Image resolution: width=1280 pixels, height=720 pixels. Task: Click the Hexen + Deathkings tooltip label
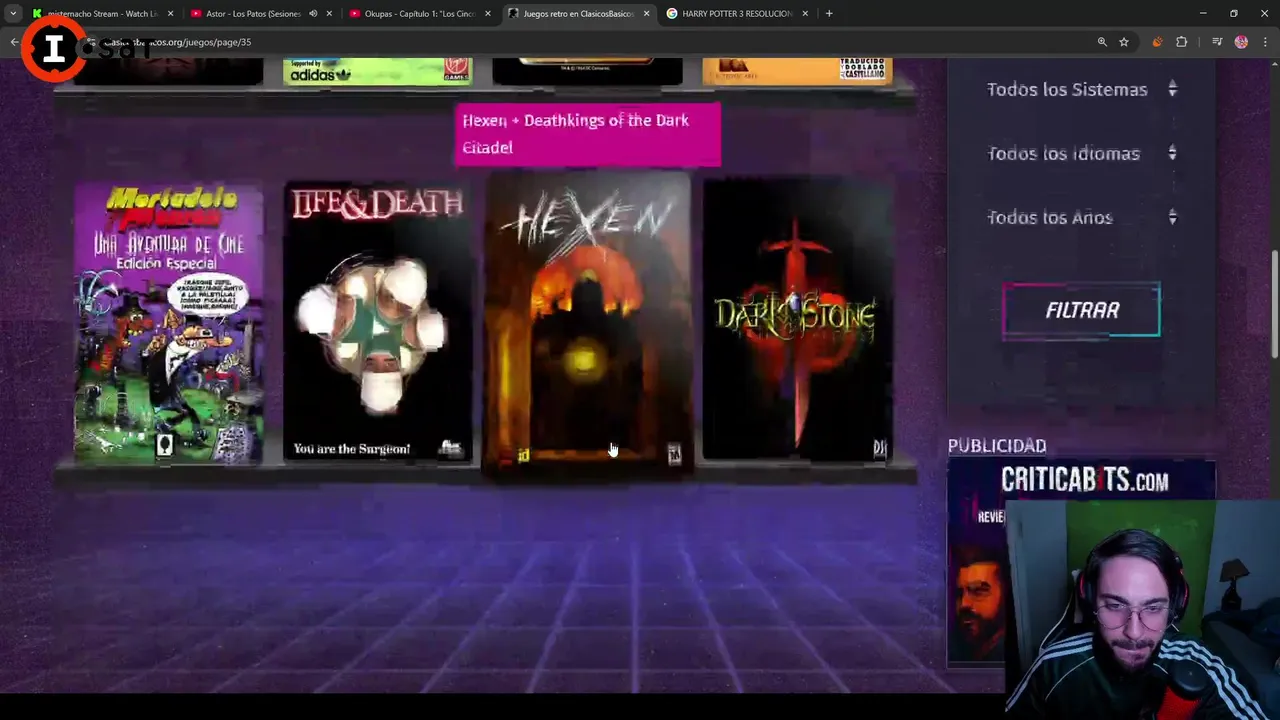tap(587, 134)
